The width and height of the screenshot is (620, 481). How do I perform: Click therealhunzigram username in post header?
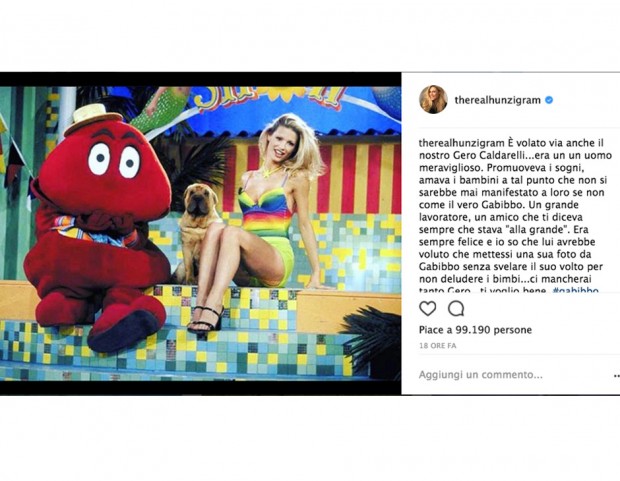click(x=497, y=100)
